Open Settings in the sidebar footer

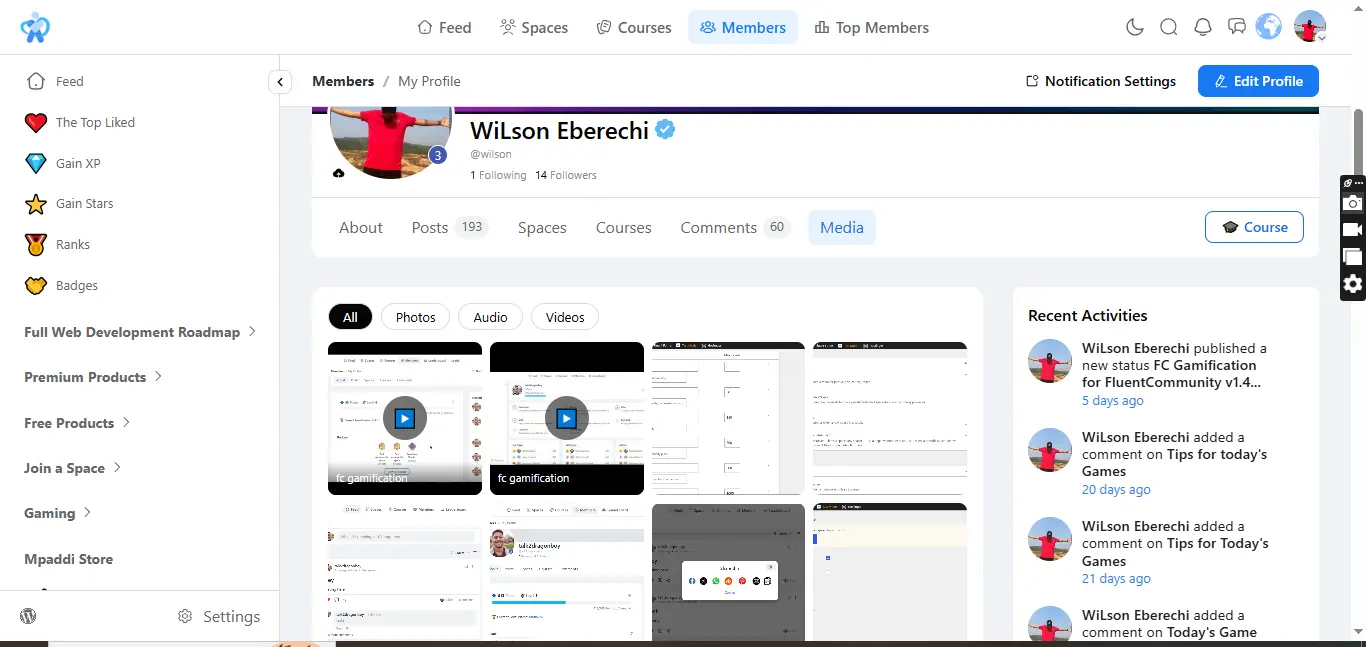pos(219,616)
